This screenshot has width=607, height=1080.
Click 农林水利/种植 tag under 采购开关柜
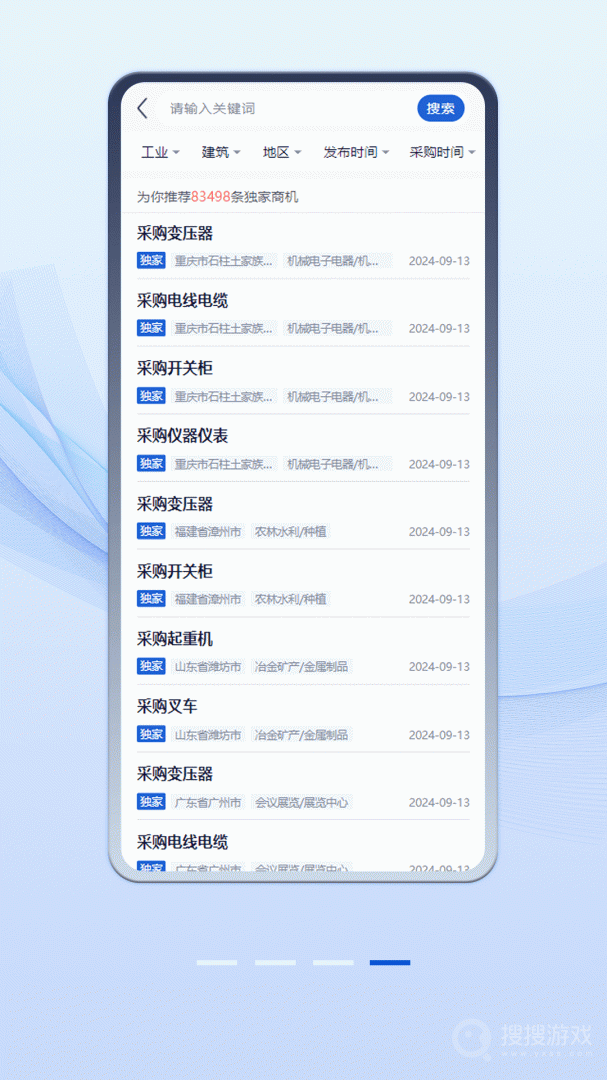[x=290, y=599]
